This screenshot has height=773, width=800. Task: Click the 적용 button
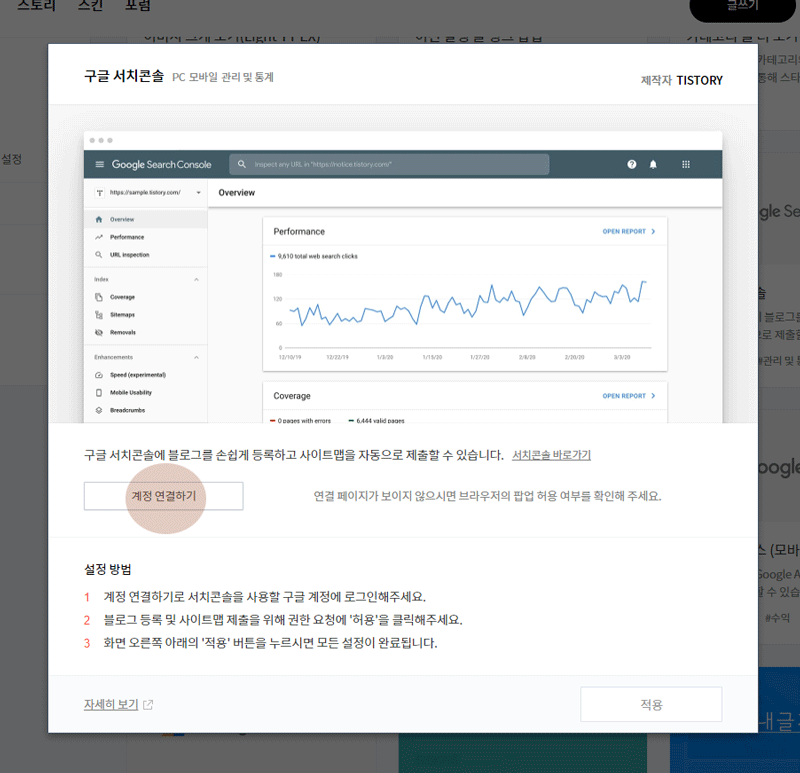click(x=651, y=704)
